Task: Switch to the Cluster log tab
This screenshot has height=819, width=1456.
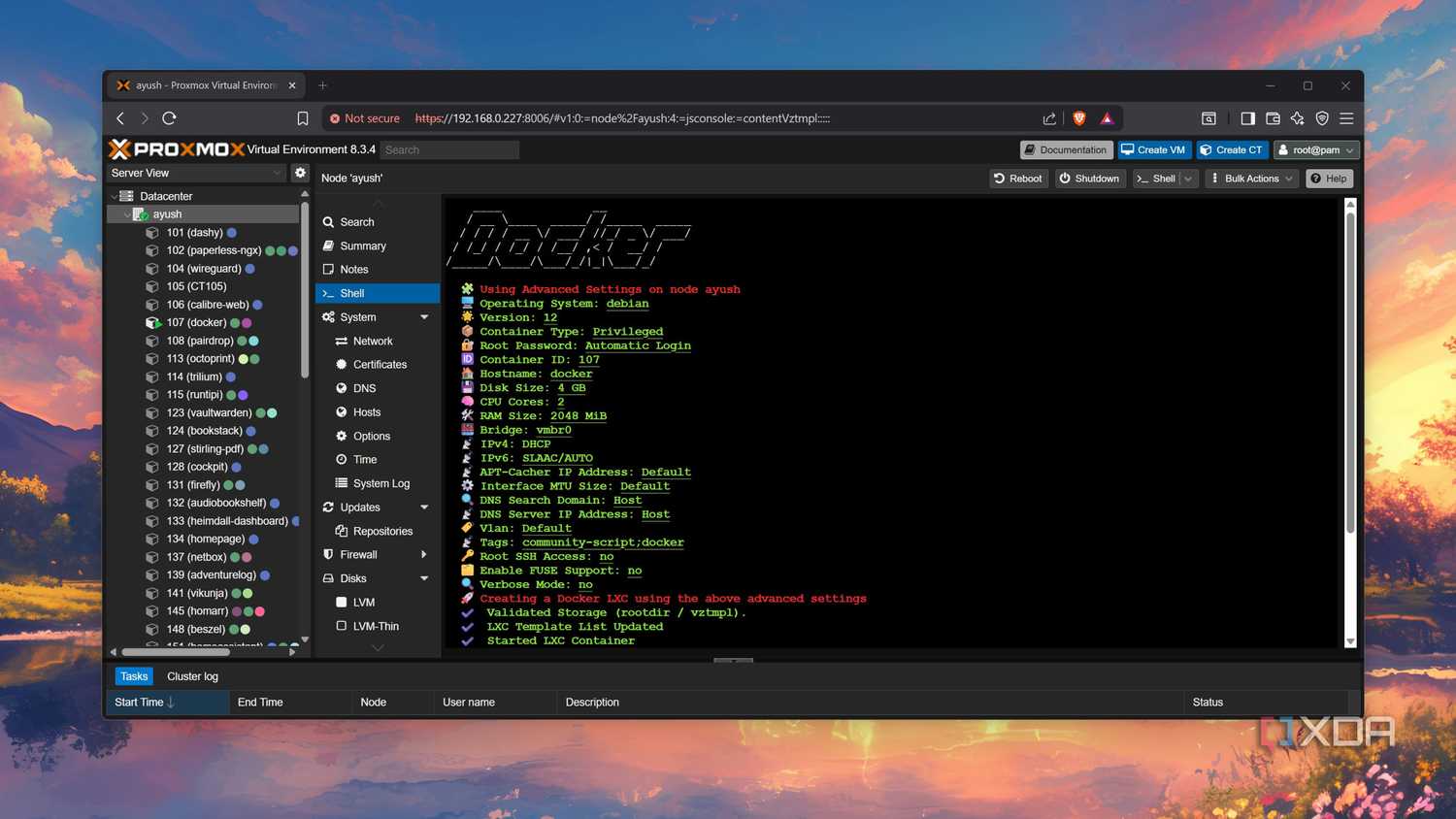Action: (191, 676)
